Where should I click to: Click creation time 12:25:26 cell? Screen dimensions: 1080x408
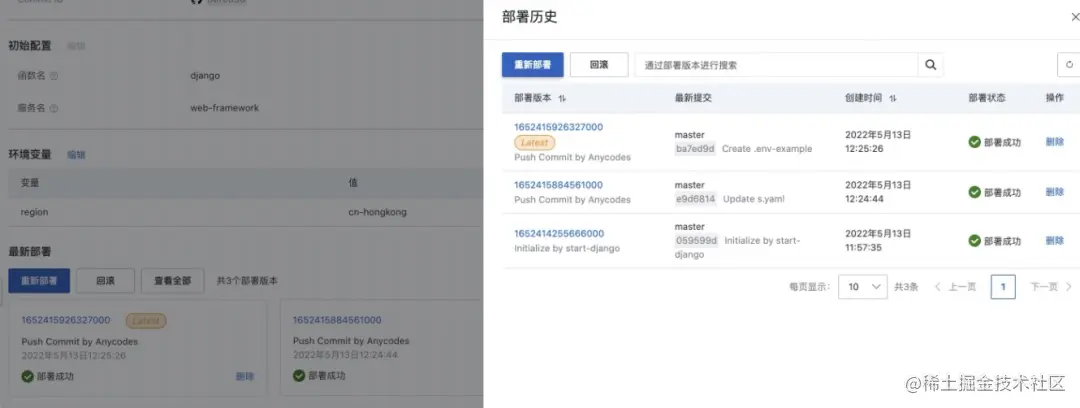coord(878,141)
